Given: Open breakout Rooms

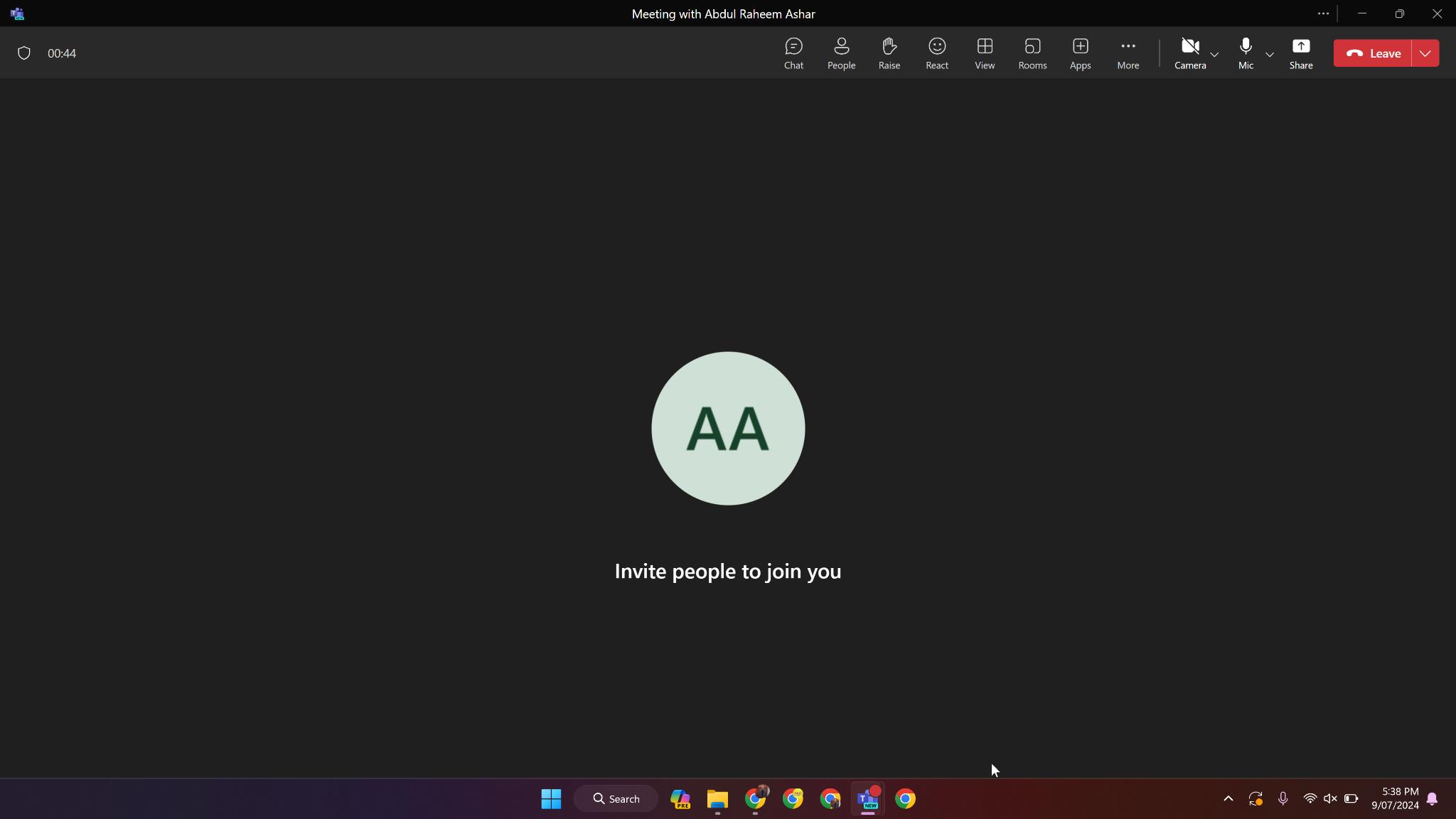Looking at the screenshot, I should pyautogui.click(x=1032, y=53).
